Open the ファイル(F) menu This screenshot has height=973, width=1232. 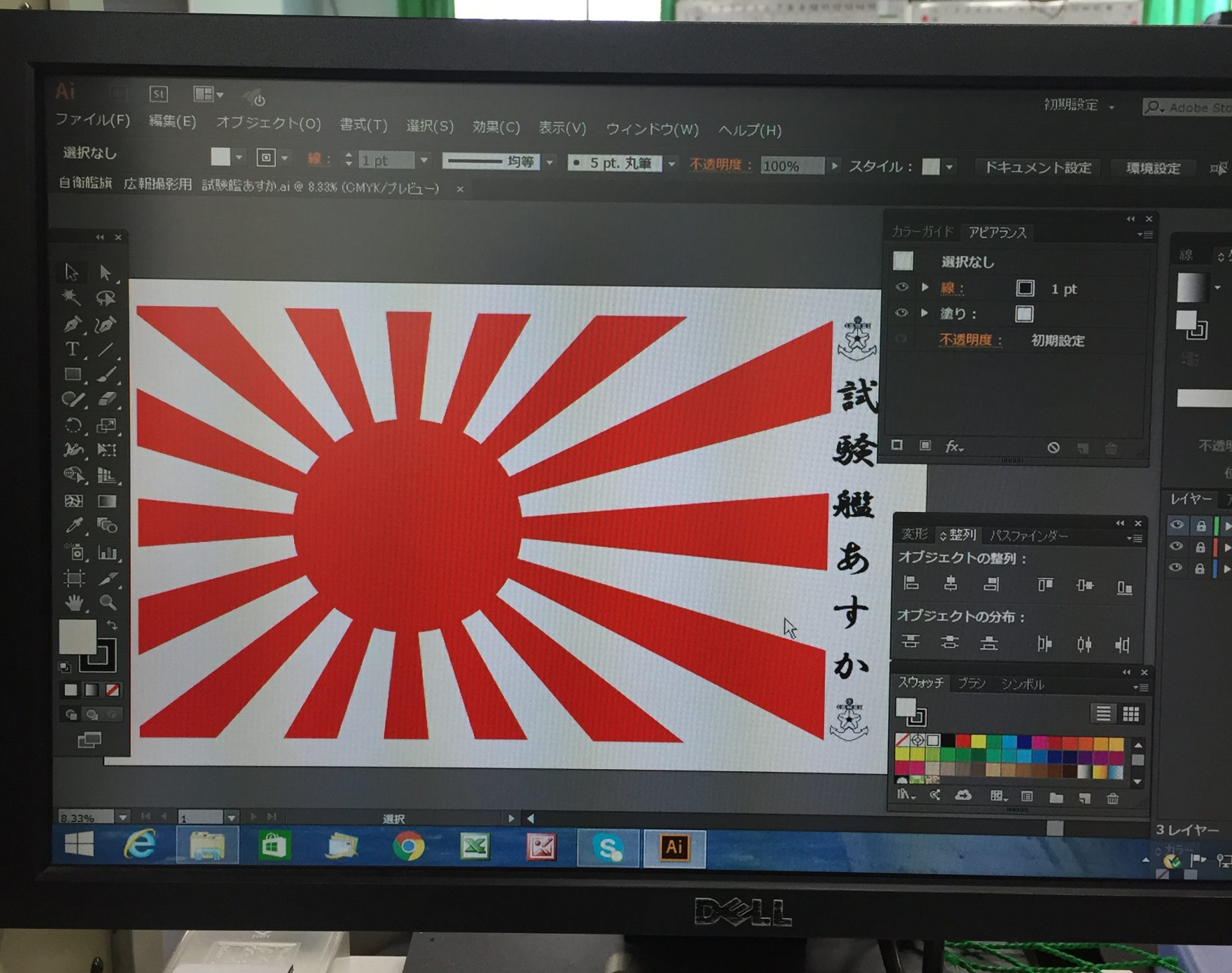pos(93,120)
